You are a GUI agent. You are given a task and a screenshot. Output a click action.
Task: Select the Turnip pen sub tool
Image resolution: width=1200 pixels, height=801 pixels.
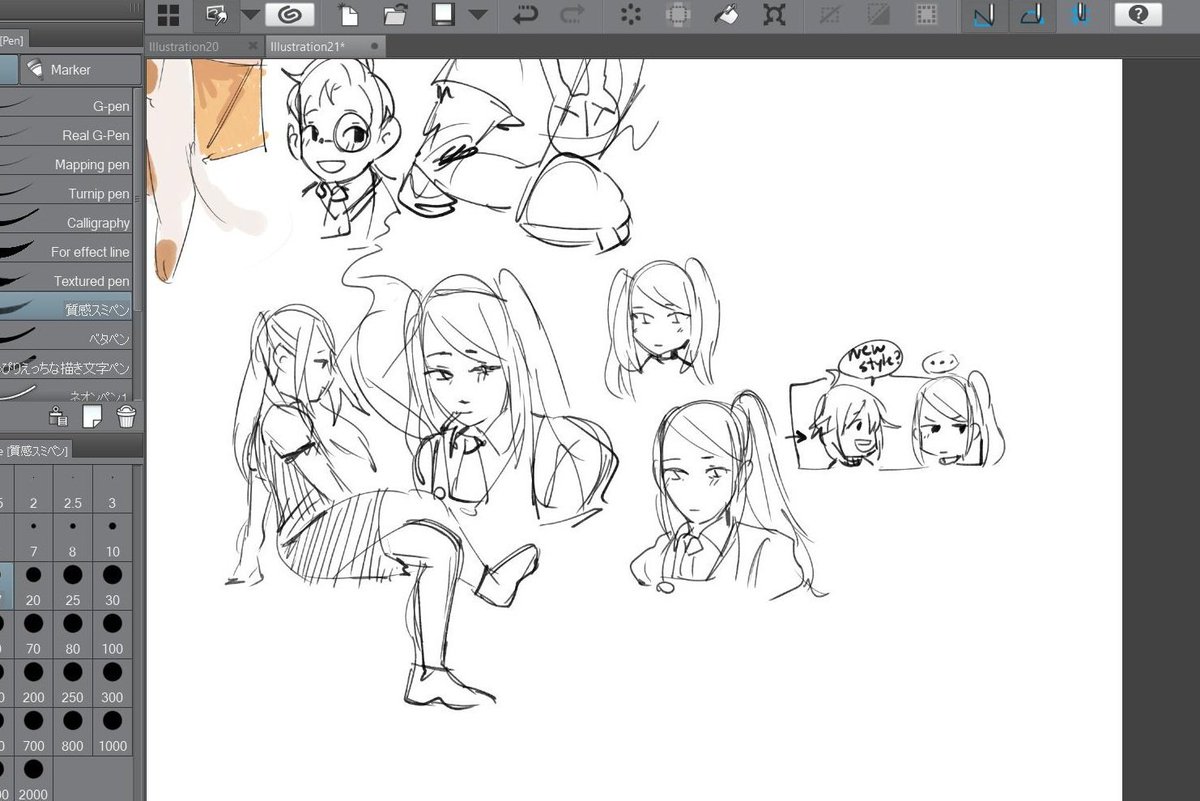pos(66,193)
